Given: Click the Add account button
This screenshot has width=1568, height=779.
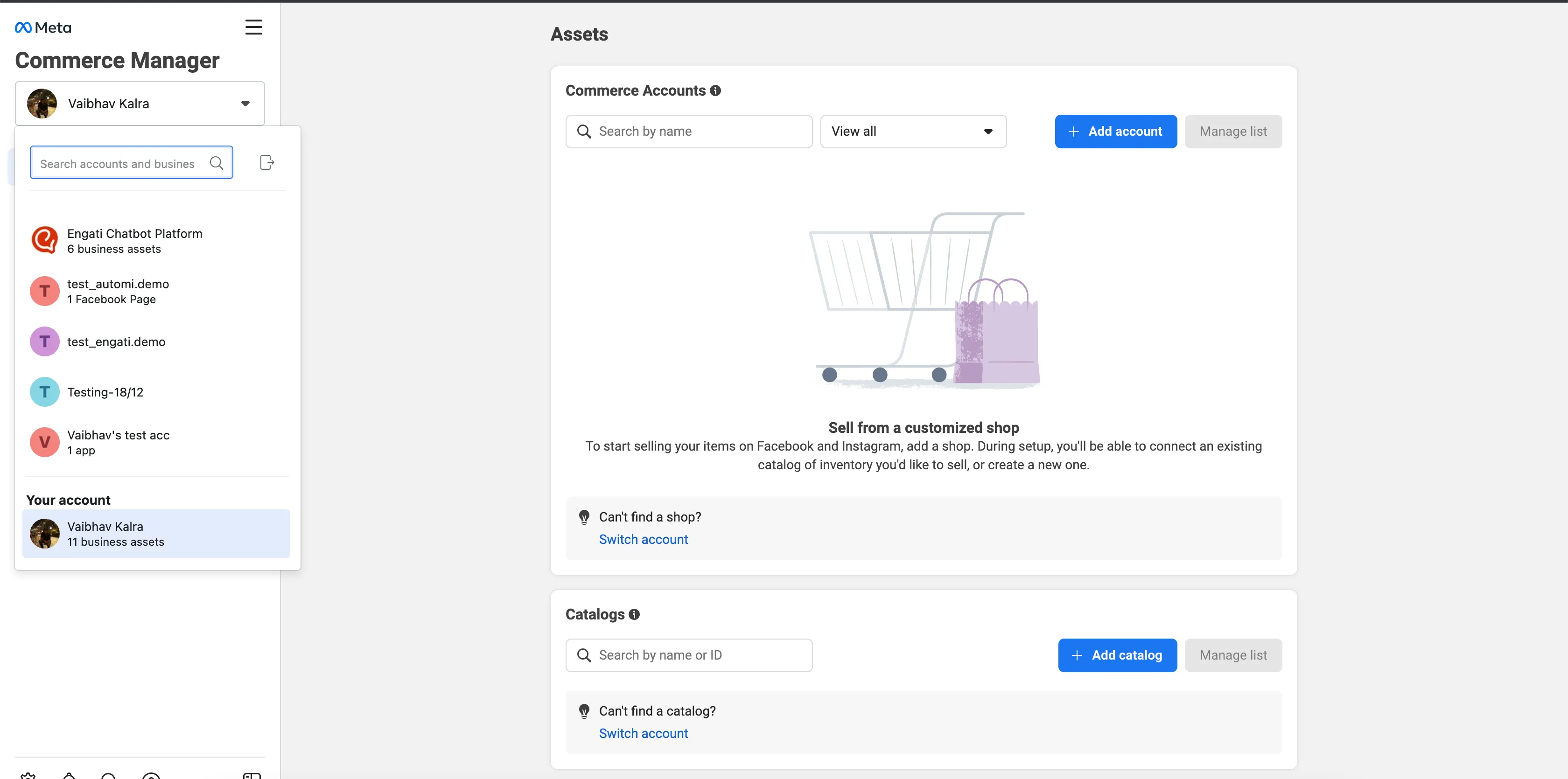Looking at the screenshot, I should click(1116, 132).
